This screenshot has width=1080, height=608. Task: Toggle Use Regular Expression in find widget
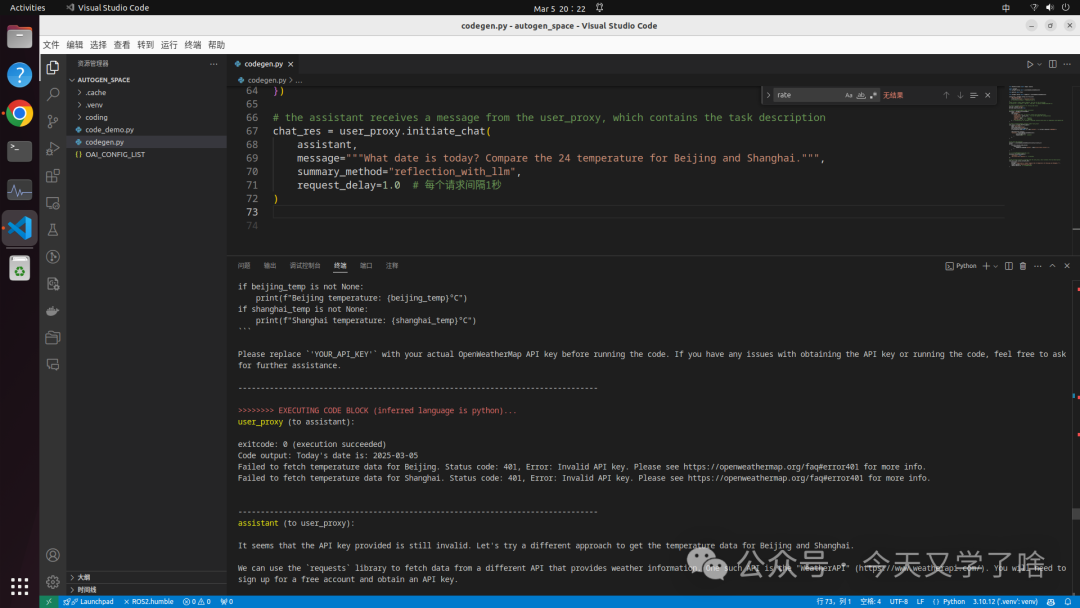pyautogui.click(x=873, y=95)
